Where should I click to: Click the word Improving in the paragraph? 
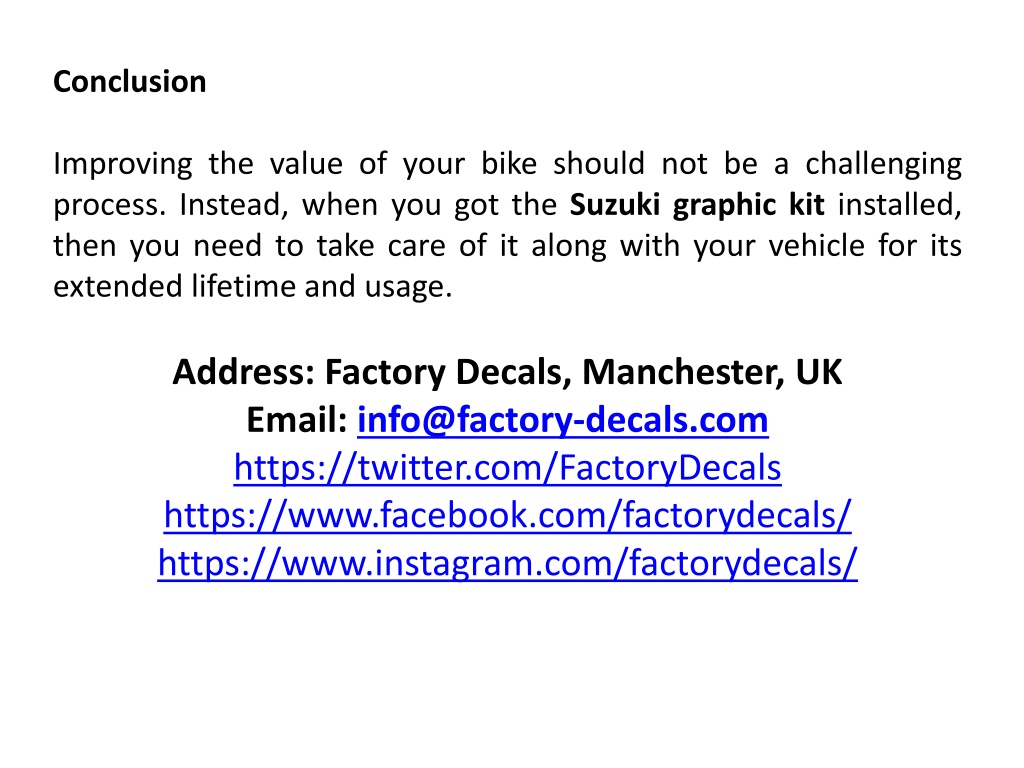click(x=123, y=165)
